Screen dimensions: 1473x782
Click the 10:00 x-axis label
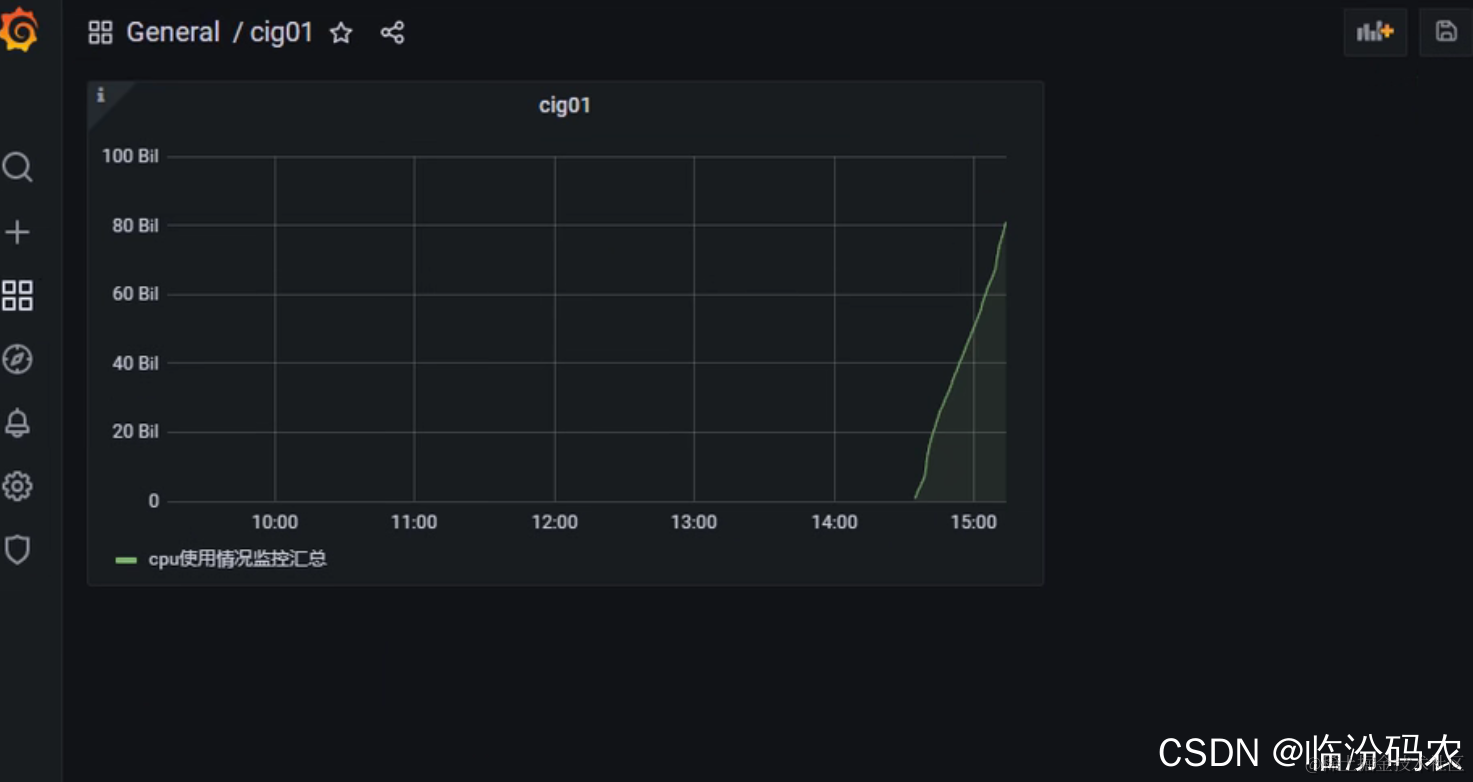coord(275,522)
